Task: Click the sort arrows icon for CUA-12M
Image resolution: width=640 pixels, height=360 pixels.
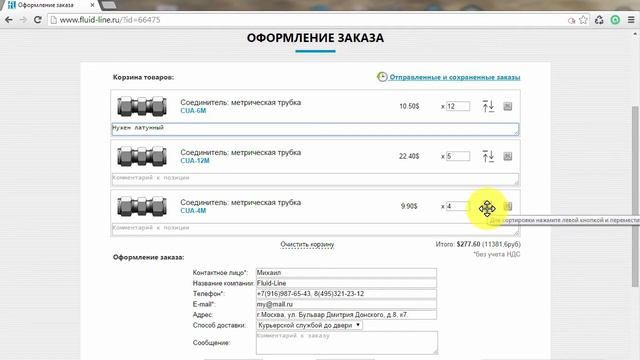Action: coord(488,156)
